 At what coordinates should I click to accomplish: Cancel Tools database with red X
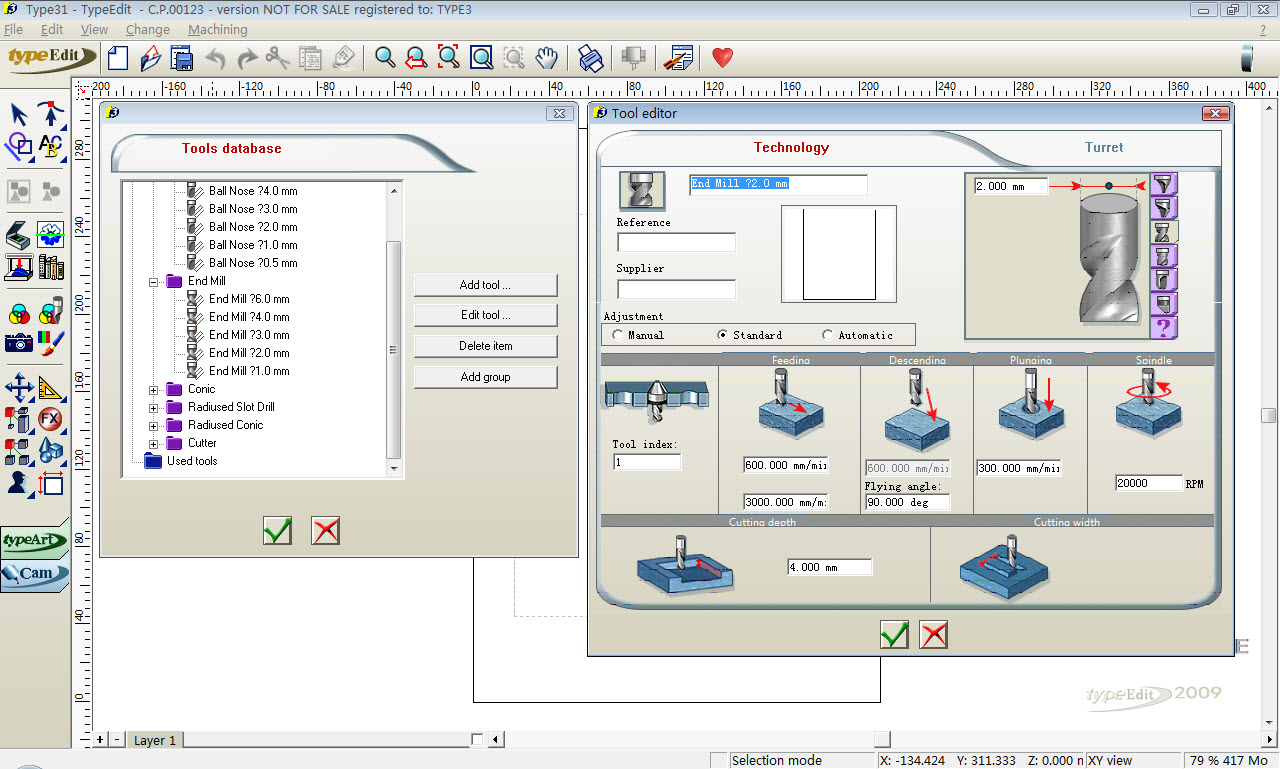pyautogui.click(x=326, y=531)
